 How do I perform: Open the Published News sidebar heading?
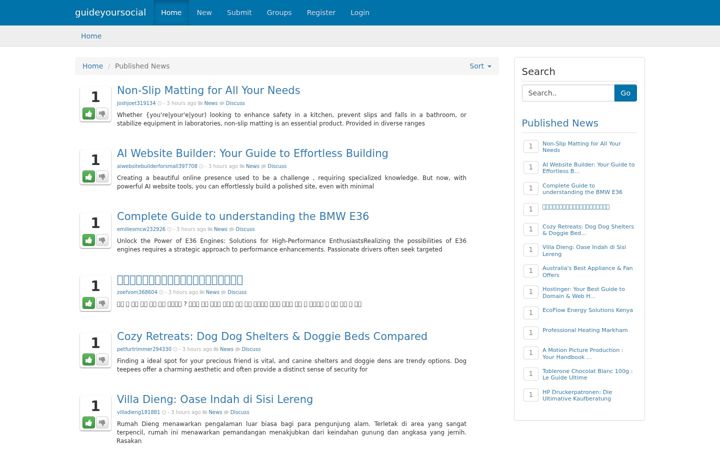[560, 123]
